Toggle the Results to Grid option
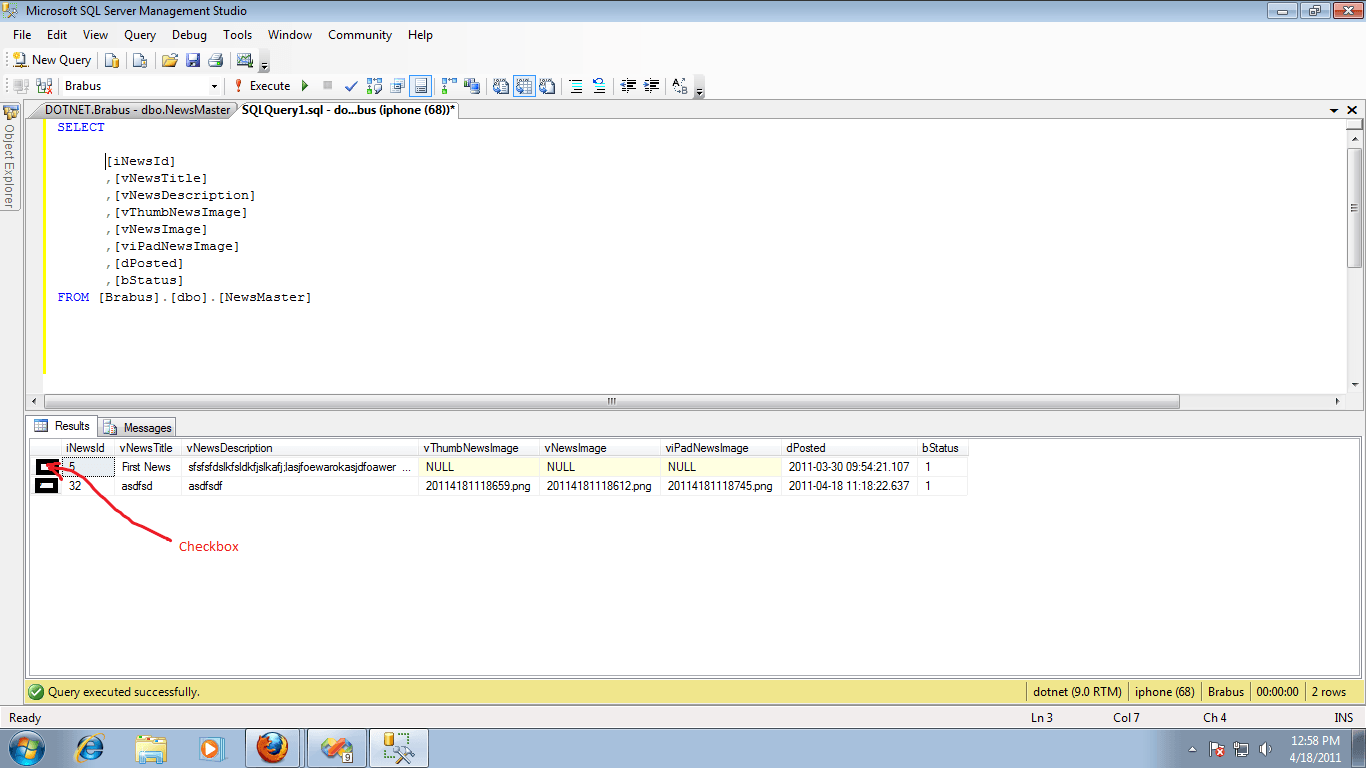 (525, 86)
